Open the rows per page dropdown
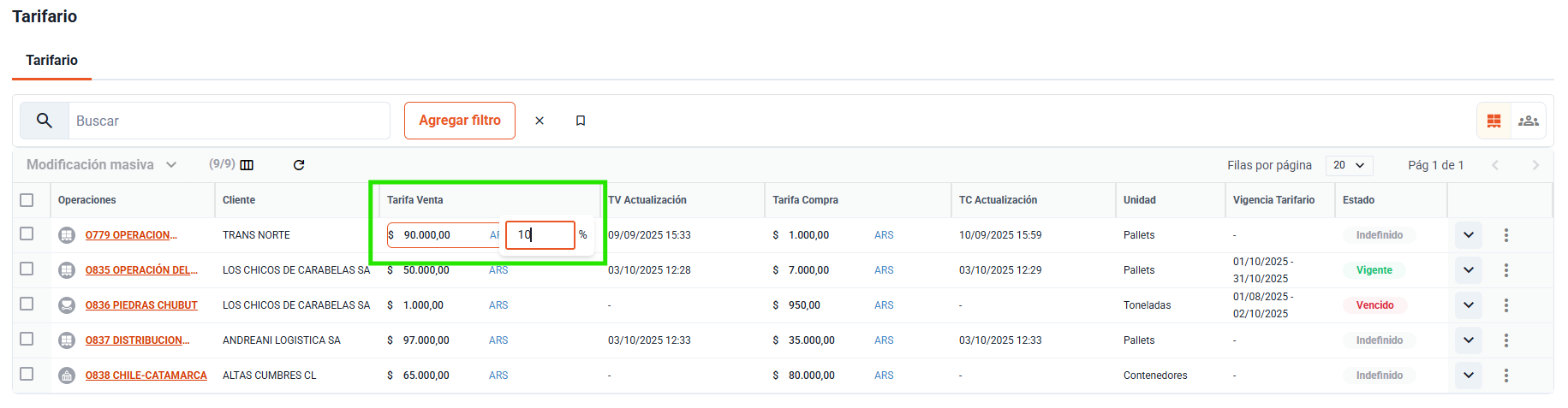 coord(1349,165)
